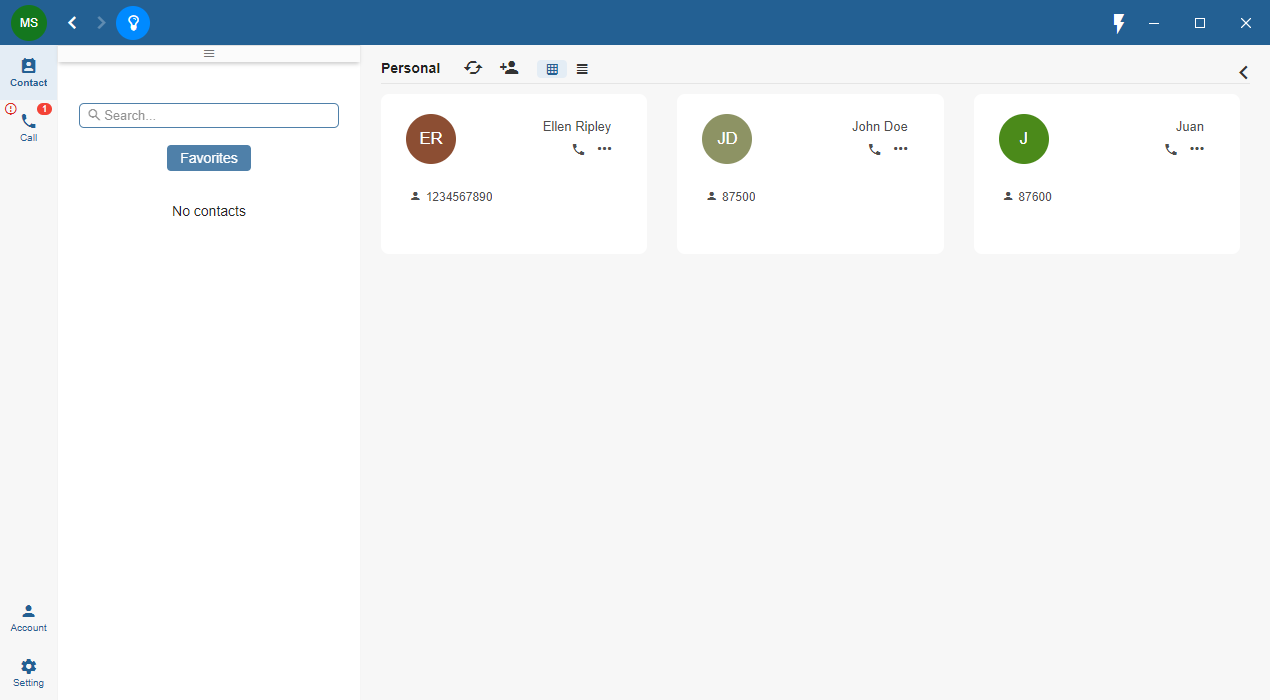Call John Doe using his phone icon

click(x=875, y=148)
